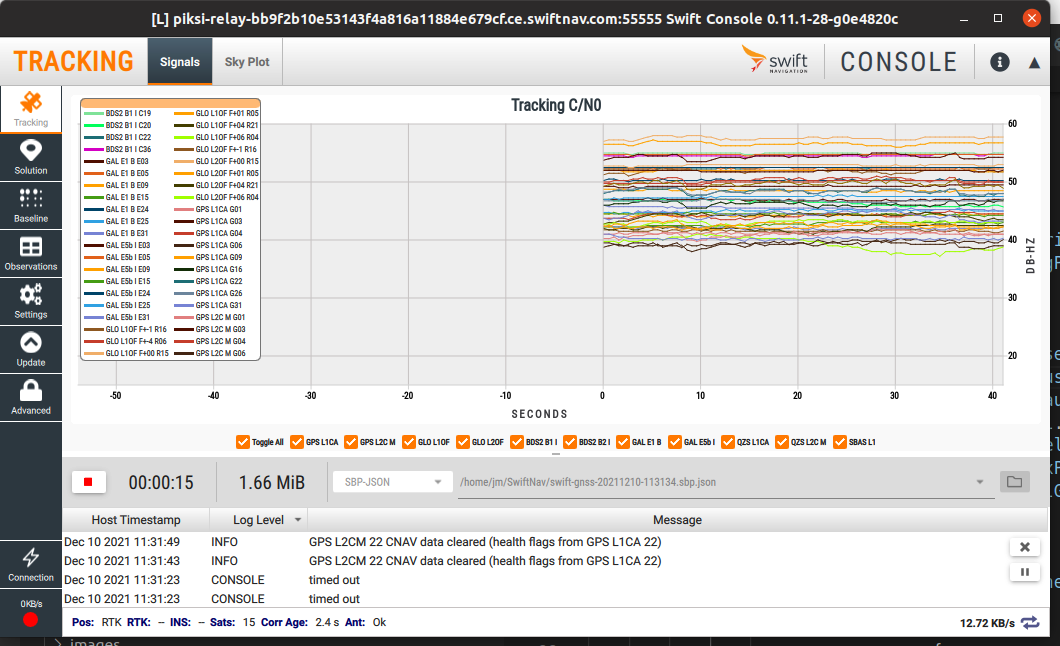This screenshot has height=646, width=1060.
Task: Minimize the Swift Console window
Action: (x=964, y=18)
